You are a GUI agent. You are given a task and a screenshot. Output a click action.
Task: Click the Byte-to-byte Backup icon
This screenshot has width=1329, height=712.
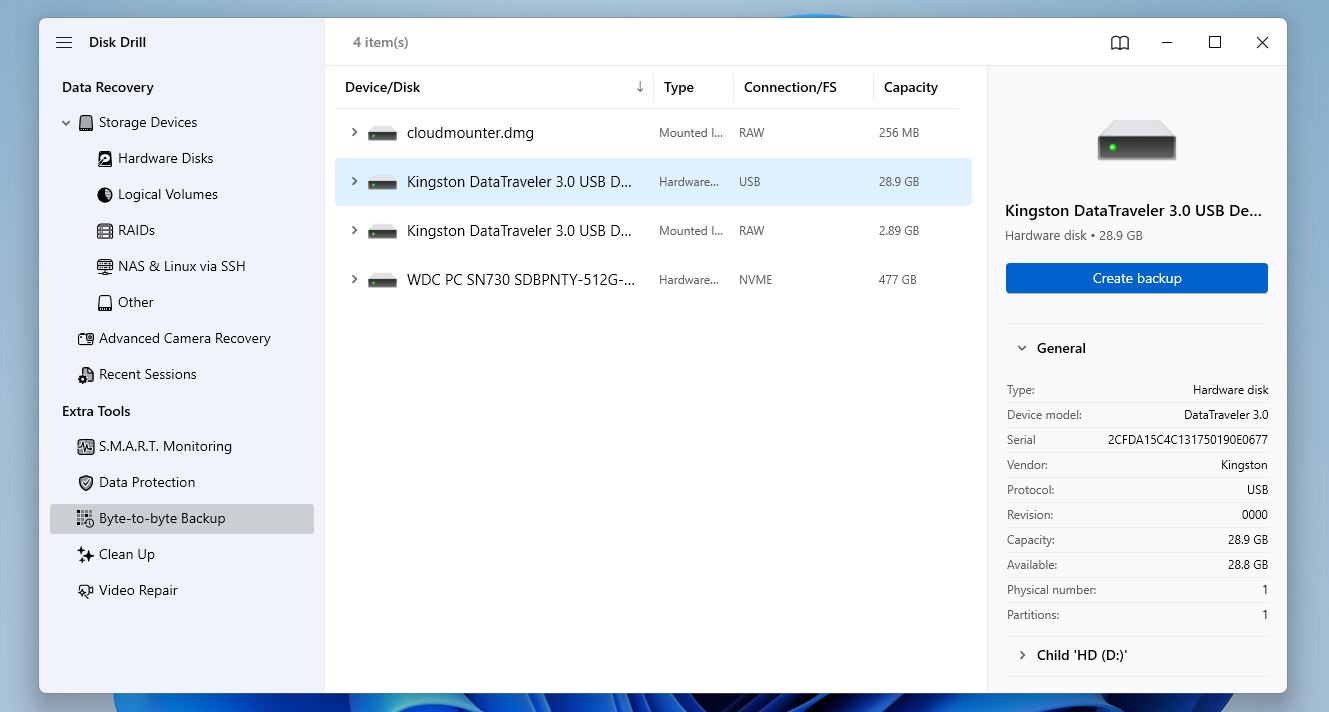(86, 519)
